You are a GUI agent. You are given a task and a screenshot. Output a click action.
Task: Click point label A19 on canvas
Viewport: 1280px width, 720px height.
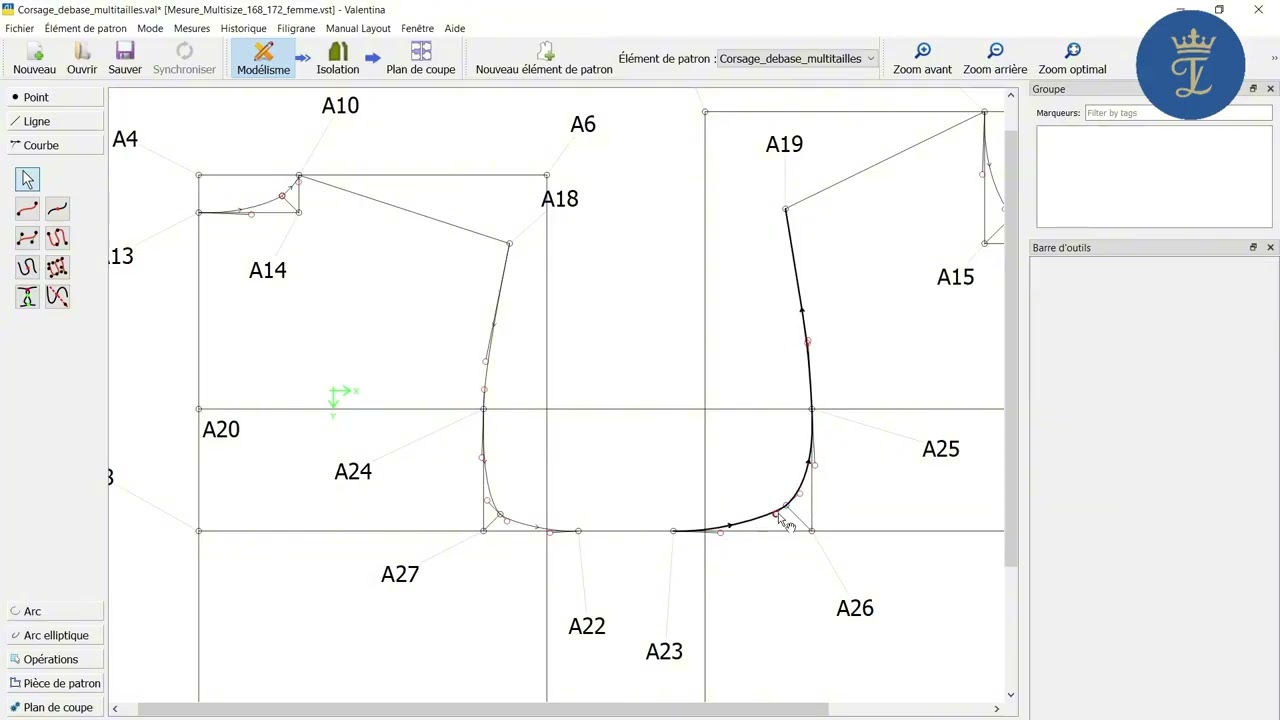[784, 144]
